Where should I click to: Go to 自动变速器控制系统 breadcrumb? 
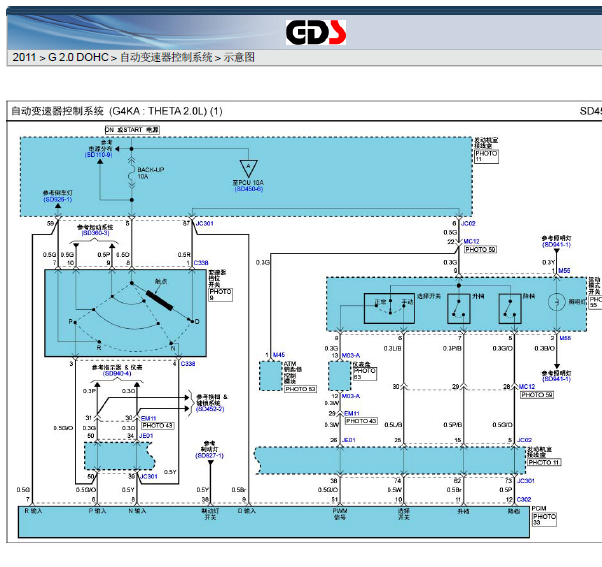[x=166, y=58]
